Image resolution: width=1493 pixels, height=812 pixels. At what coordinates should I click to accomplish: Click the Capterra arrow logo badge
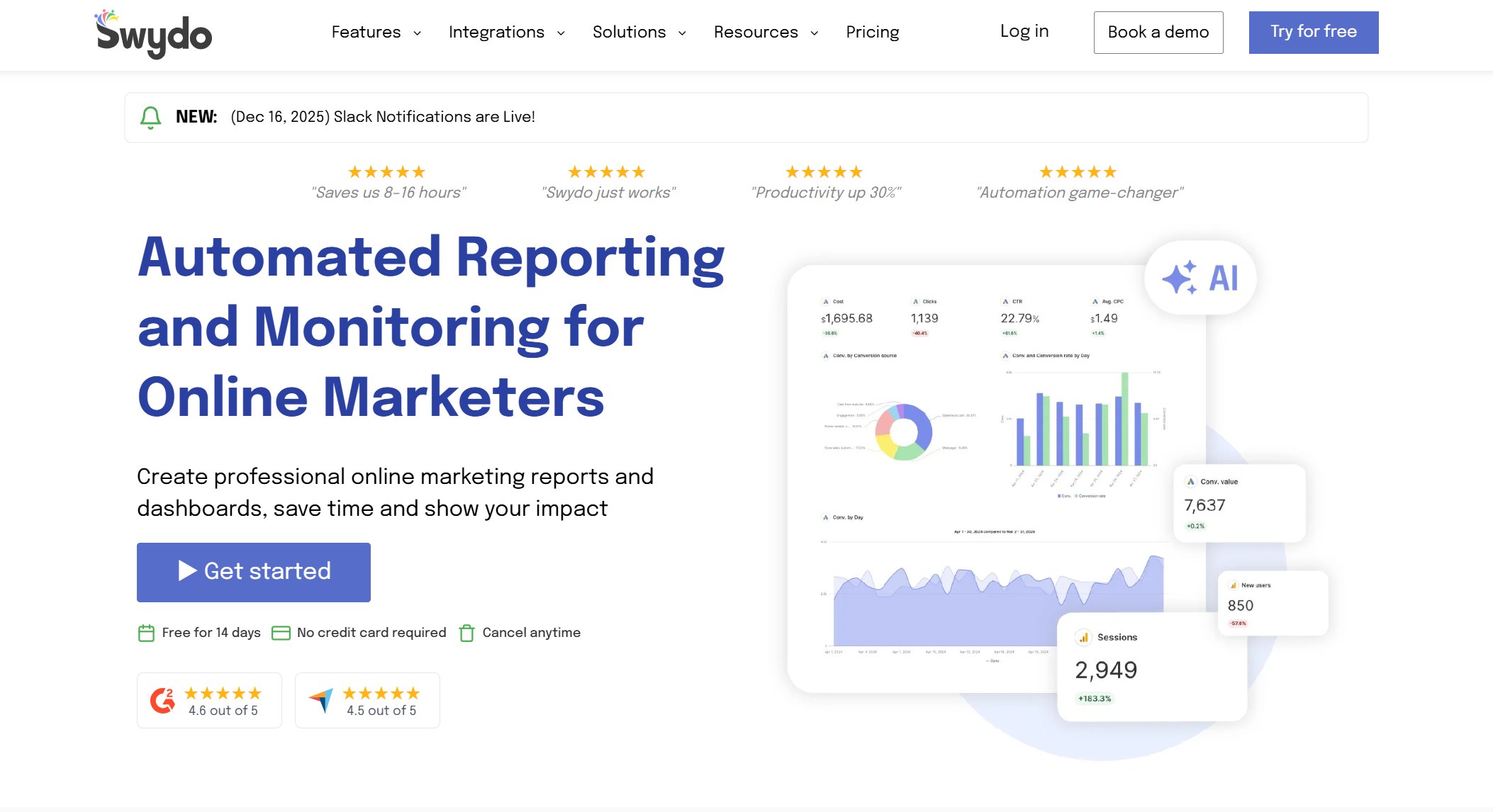click(321, 700)
